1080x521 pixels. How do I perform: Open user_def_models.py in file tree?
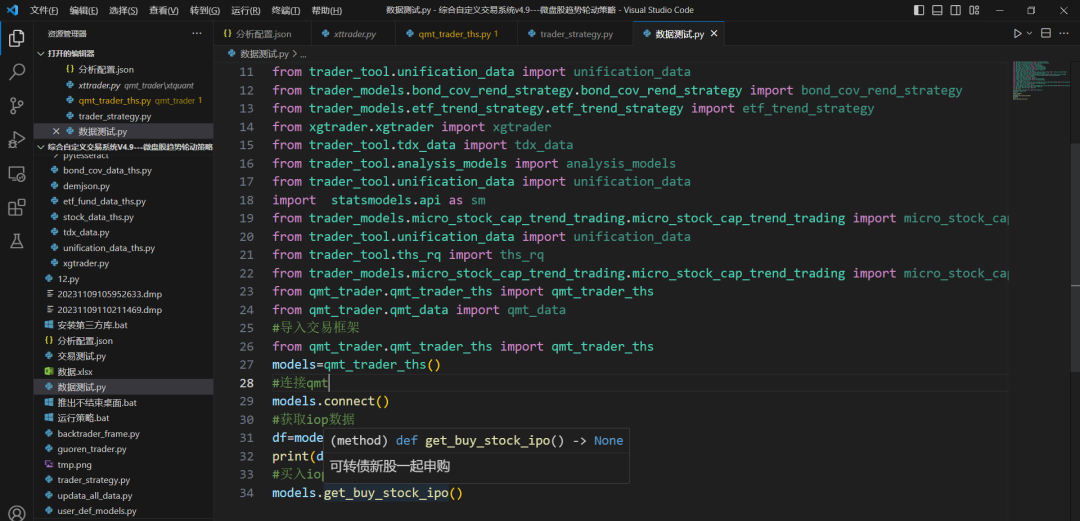(x=123, y=511)
